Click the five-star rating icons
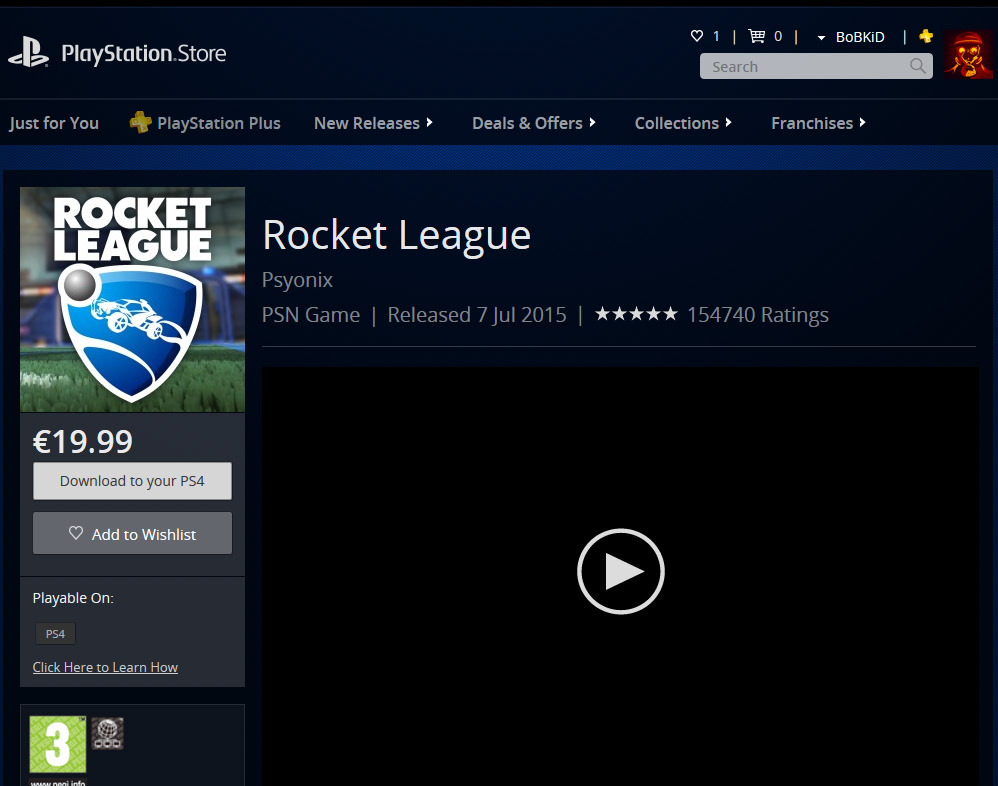Image resolution: width=998 pixels, height=786 pixels. [636, 314]
